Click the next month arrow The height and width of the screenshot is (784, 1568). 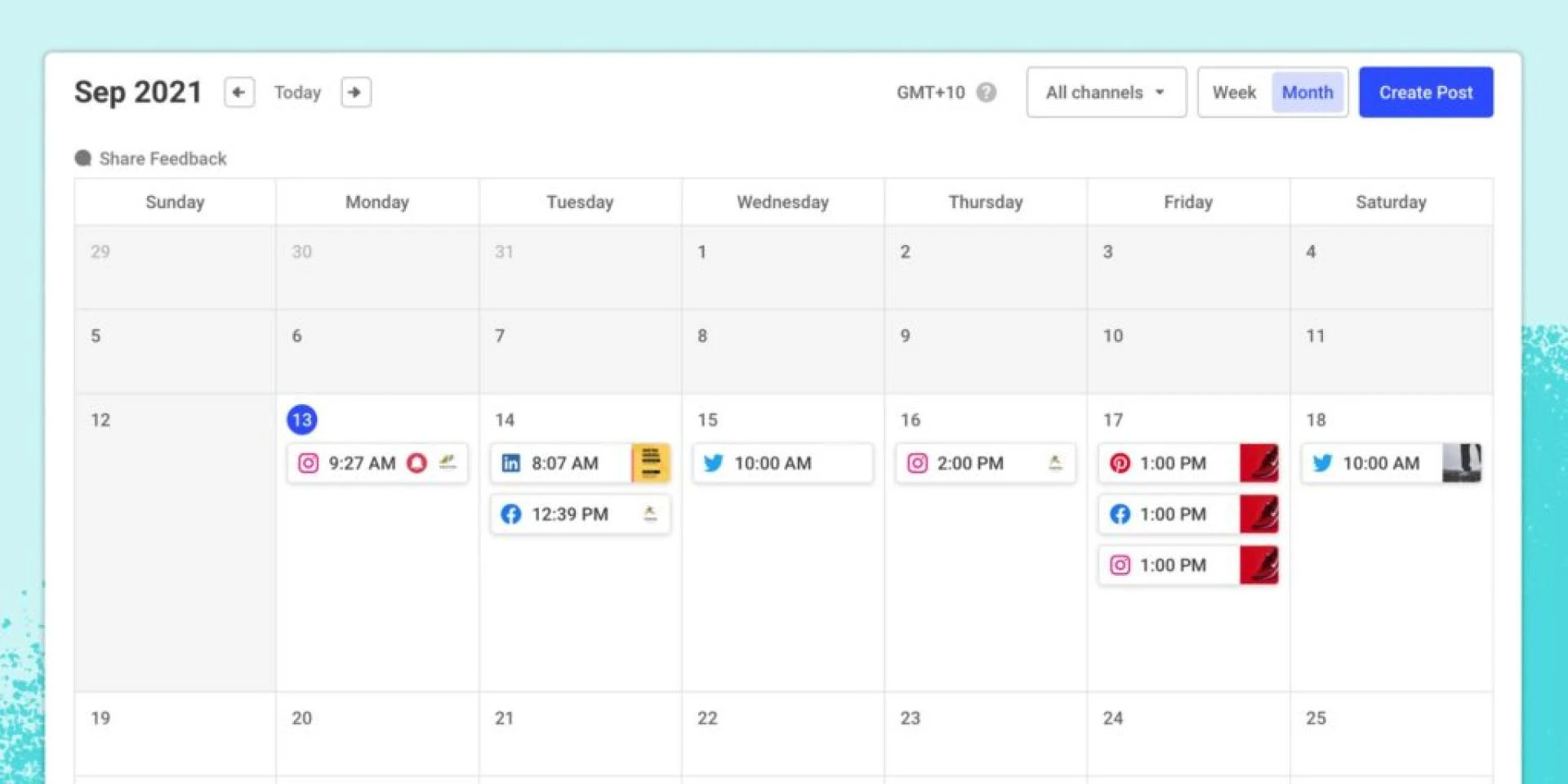[355, 92]
